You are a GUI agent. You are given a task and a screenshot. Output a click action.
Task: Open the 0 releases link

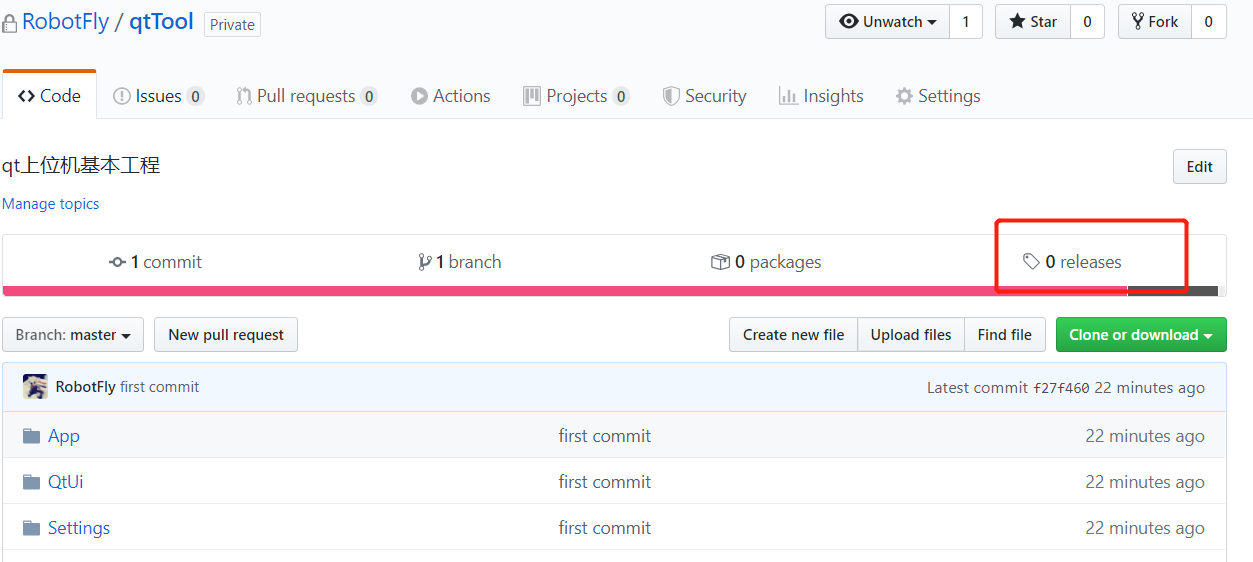coord(1072,262)
